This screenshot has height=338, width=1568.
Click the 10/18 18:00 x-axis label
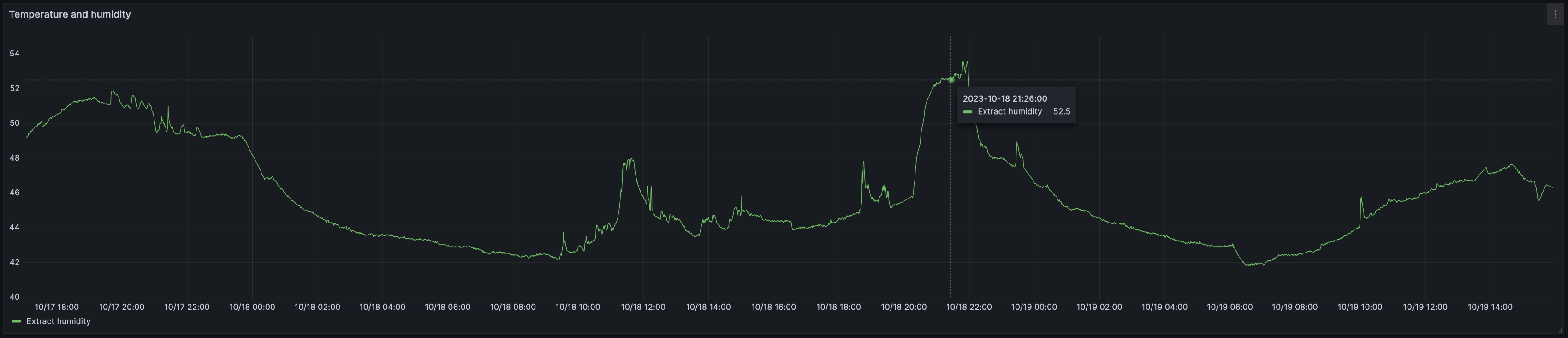click(x=838, y=307)
